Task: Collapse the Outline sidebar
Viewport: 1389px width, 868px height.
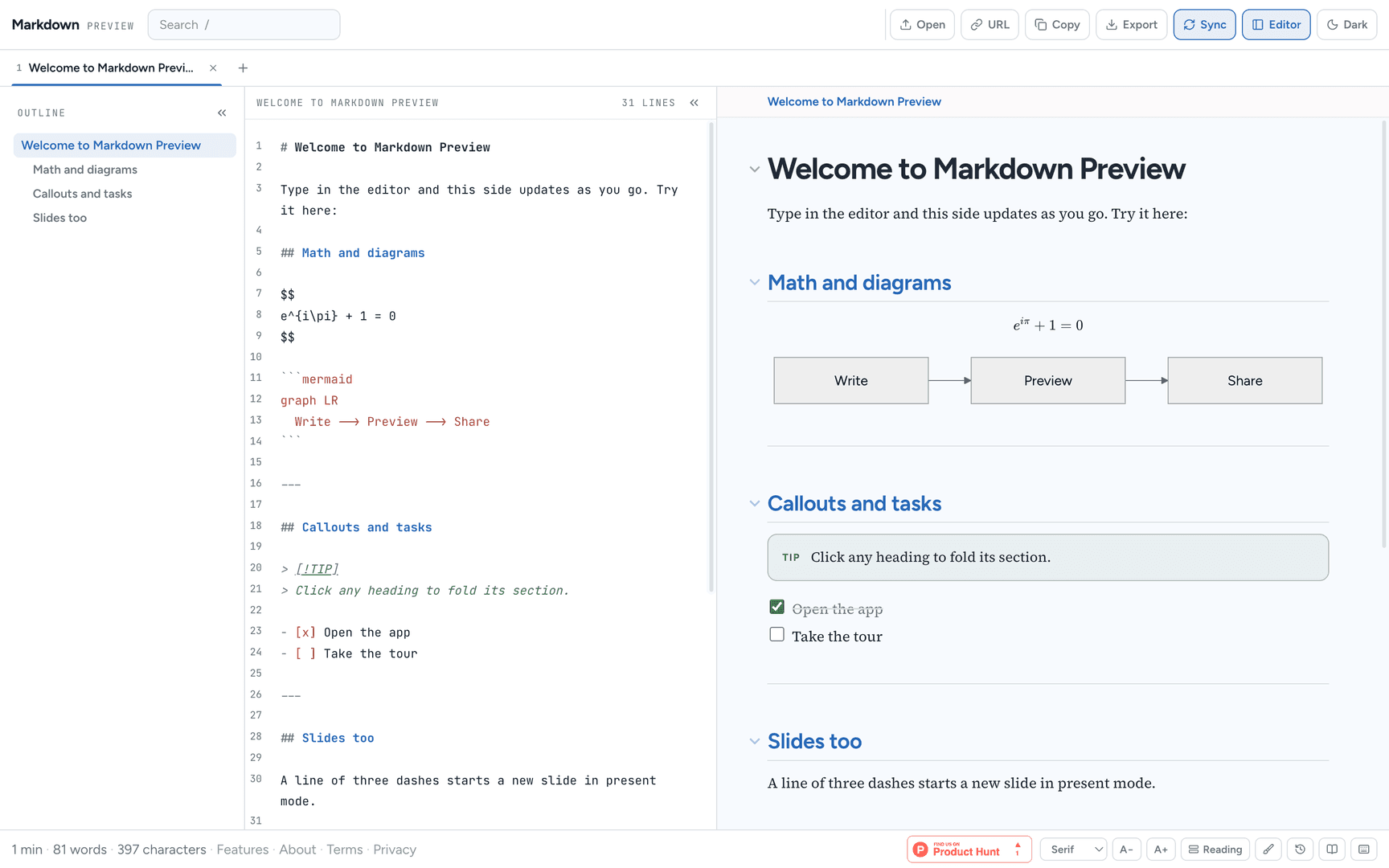Action: pos(222,113)
